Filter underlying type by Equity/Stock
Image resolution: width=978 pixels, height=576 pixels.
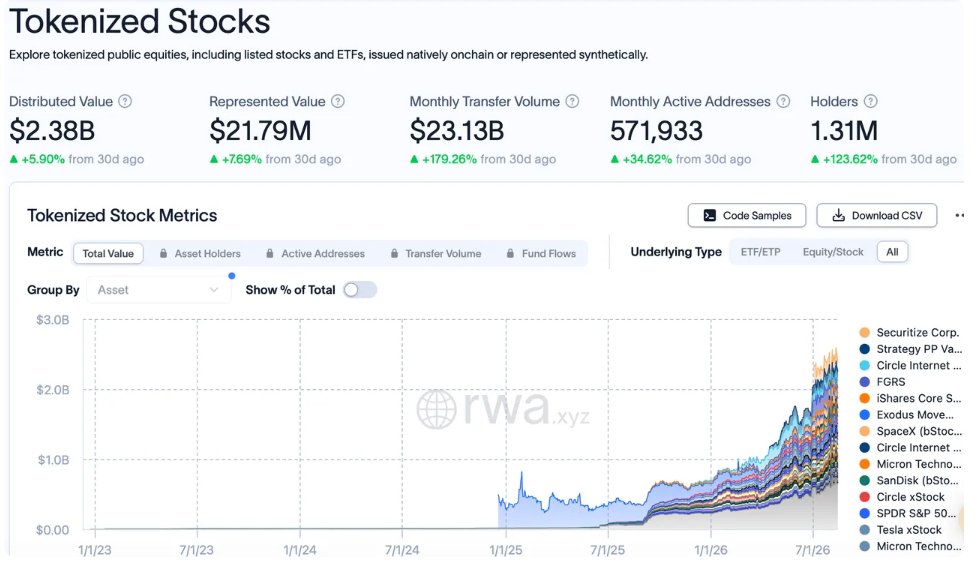click(x=833, y=252)
